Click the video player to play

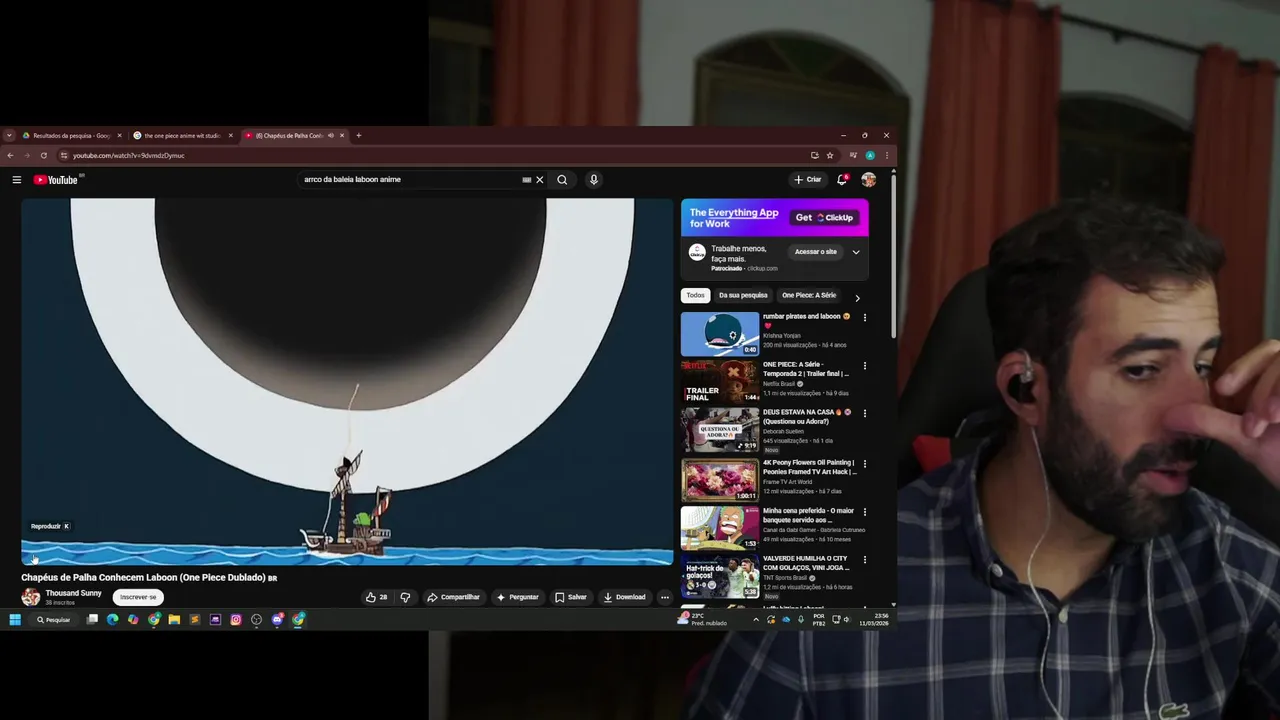[x=347, y=380]
